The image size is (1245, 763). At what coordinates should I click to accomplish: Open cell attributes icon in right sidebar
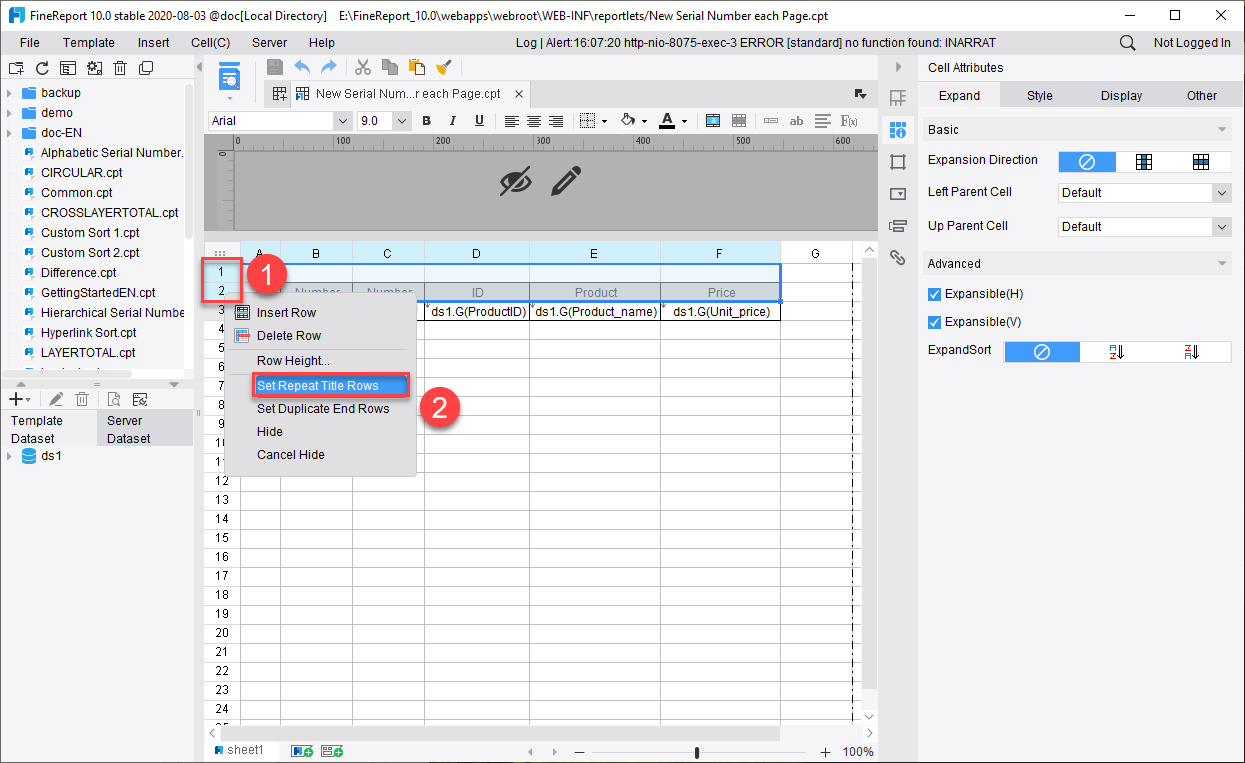tap(897, 129)
